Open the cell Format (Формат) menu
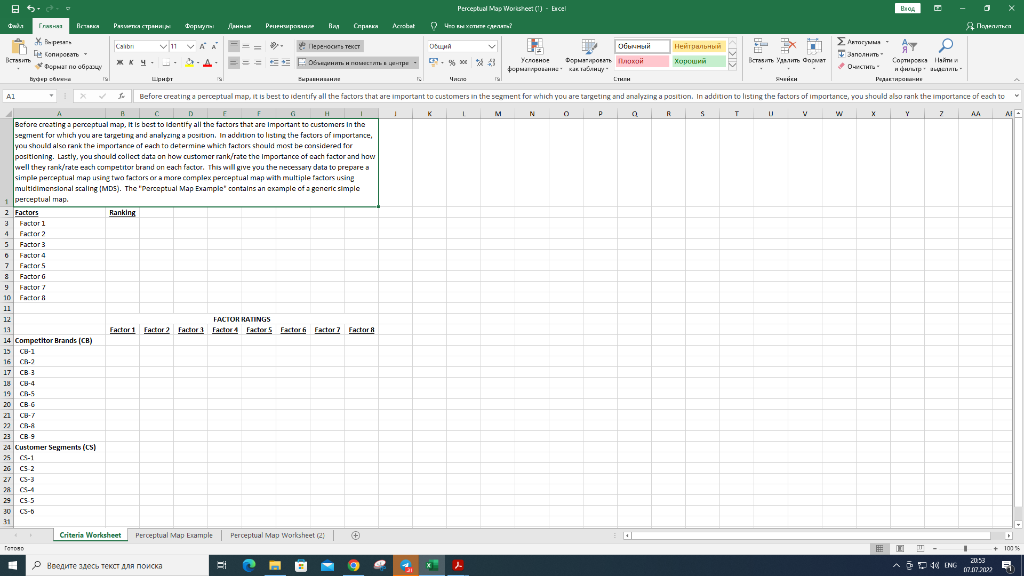Viewport: 1024px width, 576px height. coord(814,56)
